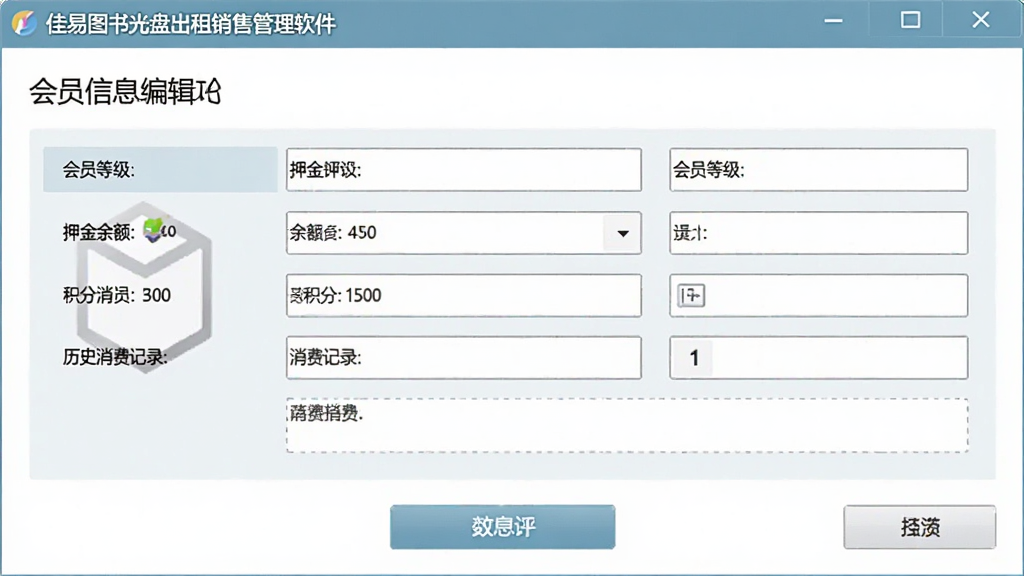The height and width of the screenshot is (576, 1024).
Task: Click the 押金余额 label
Action: click(x=99, y=232)
